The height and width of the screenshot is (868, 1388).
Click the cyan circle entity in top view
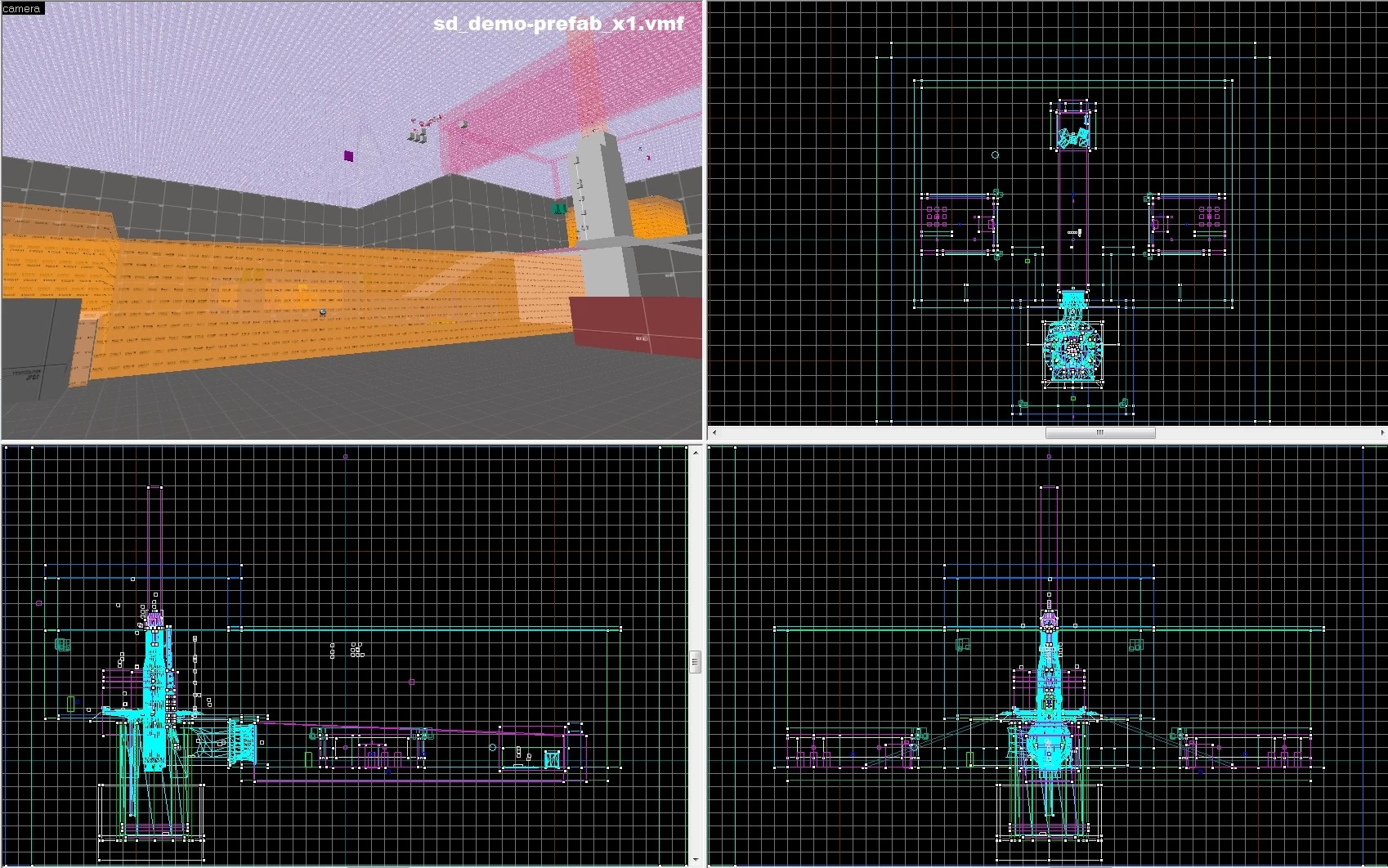995,154
